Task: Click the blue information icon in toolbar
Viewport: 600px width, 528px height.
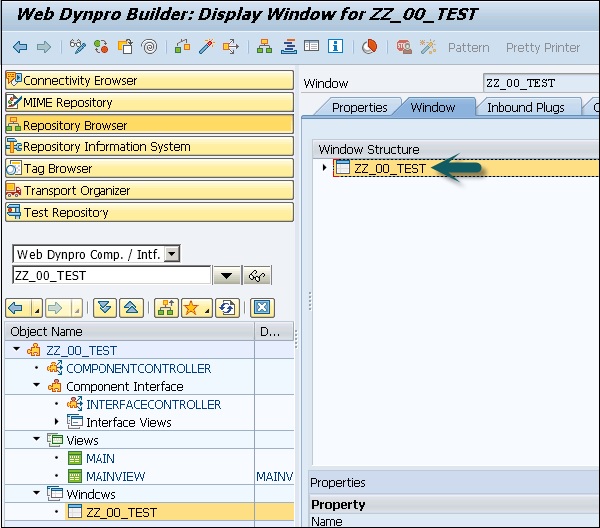Action: [x=335, y=47]
